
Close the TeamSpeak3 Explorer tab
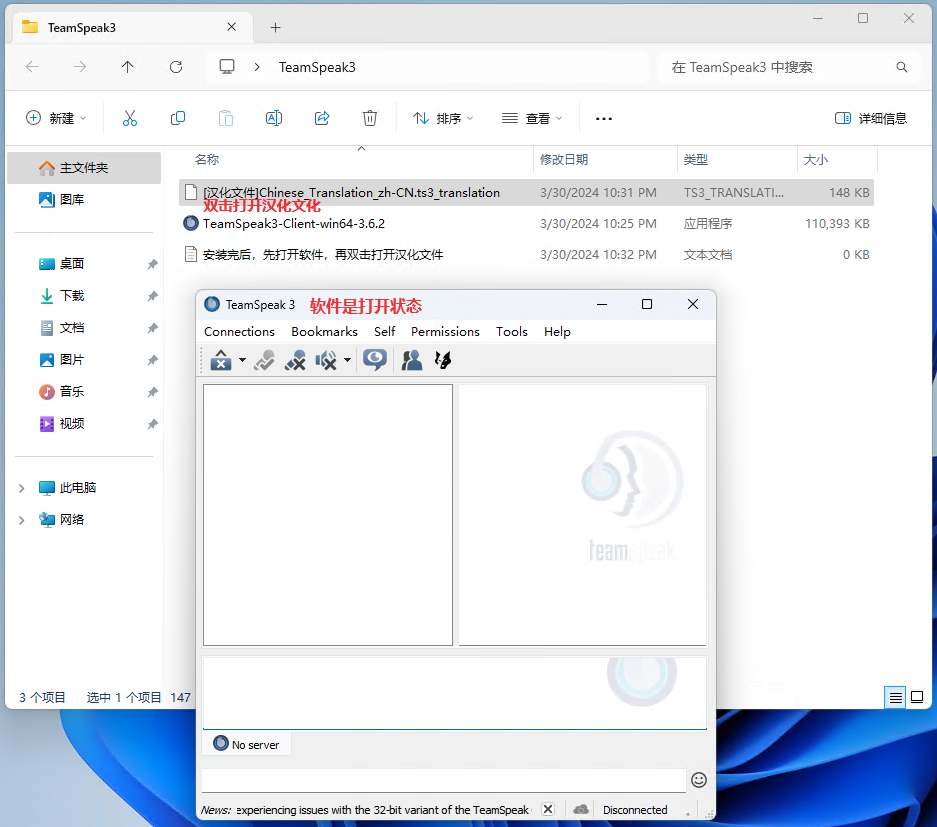point(232,27)
